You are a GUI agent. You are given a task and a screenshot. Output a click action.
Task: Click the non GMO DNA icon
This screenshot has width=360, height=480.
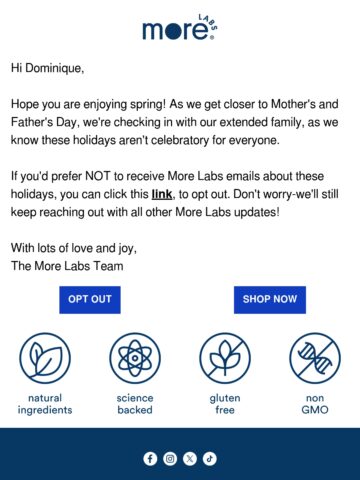click(x=315, y=358)
